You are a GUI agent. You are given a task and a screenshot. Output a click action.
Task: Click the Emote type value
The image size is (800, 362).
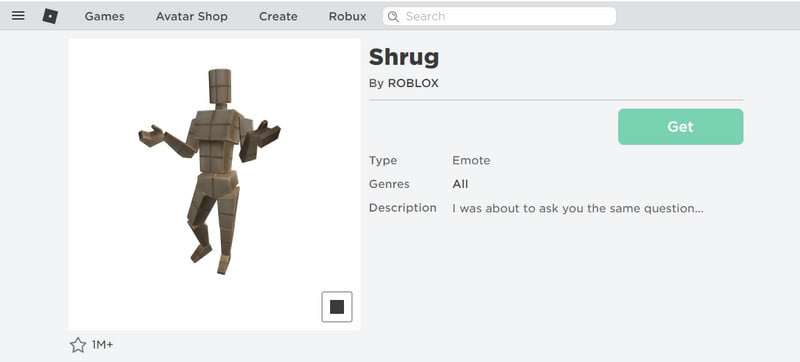pos(471,161)
